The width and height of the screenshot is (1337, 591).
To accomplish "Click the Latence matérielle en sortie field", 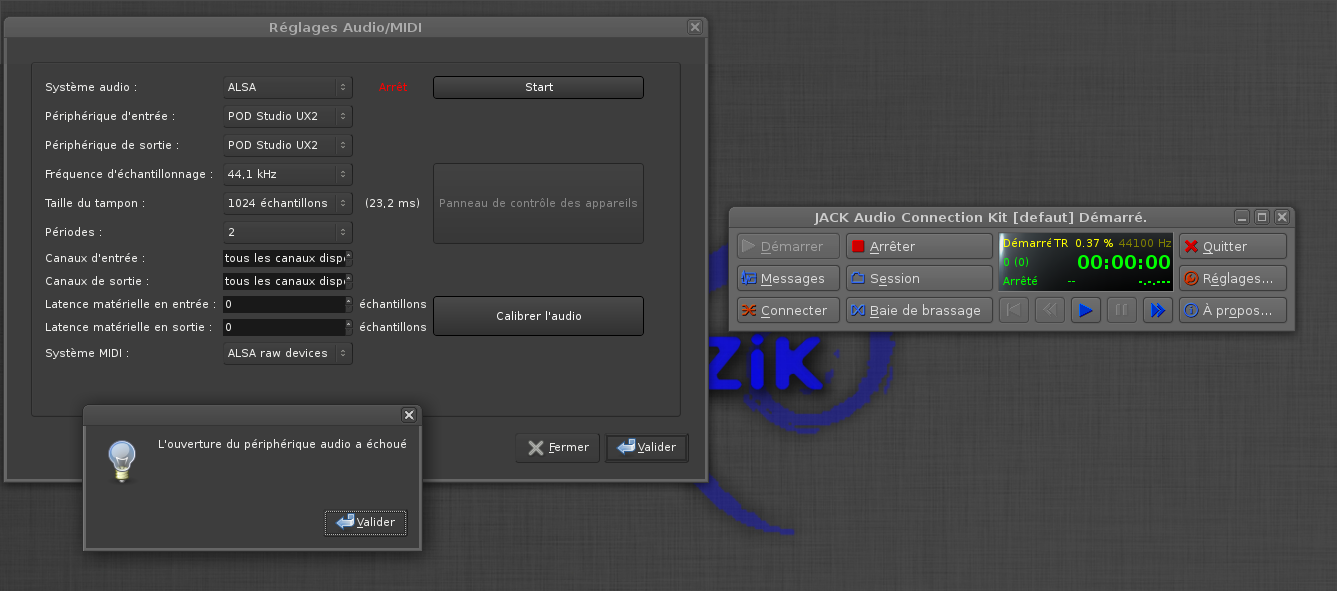I will 284,327.
